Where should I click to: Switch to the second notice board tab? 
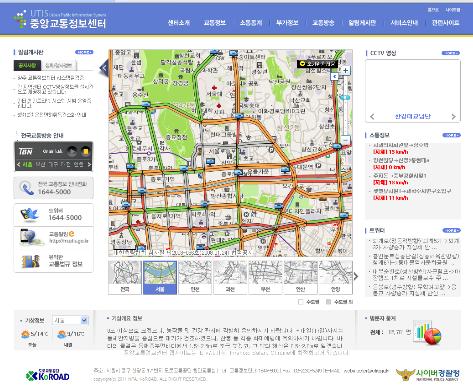click(59, 65)
